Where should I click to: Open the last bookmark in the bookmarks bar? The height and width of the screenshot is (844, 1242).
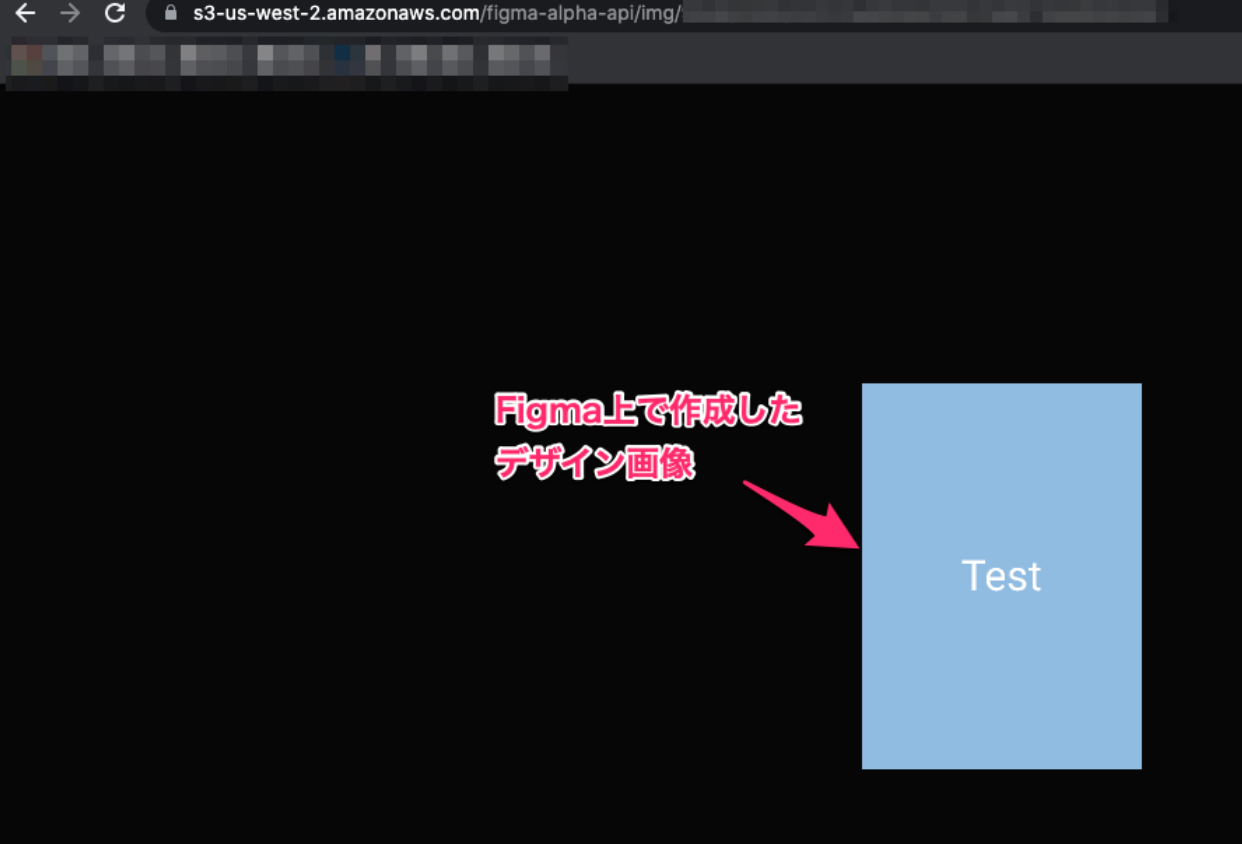pyautogui.click(x=518, y=60)
